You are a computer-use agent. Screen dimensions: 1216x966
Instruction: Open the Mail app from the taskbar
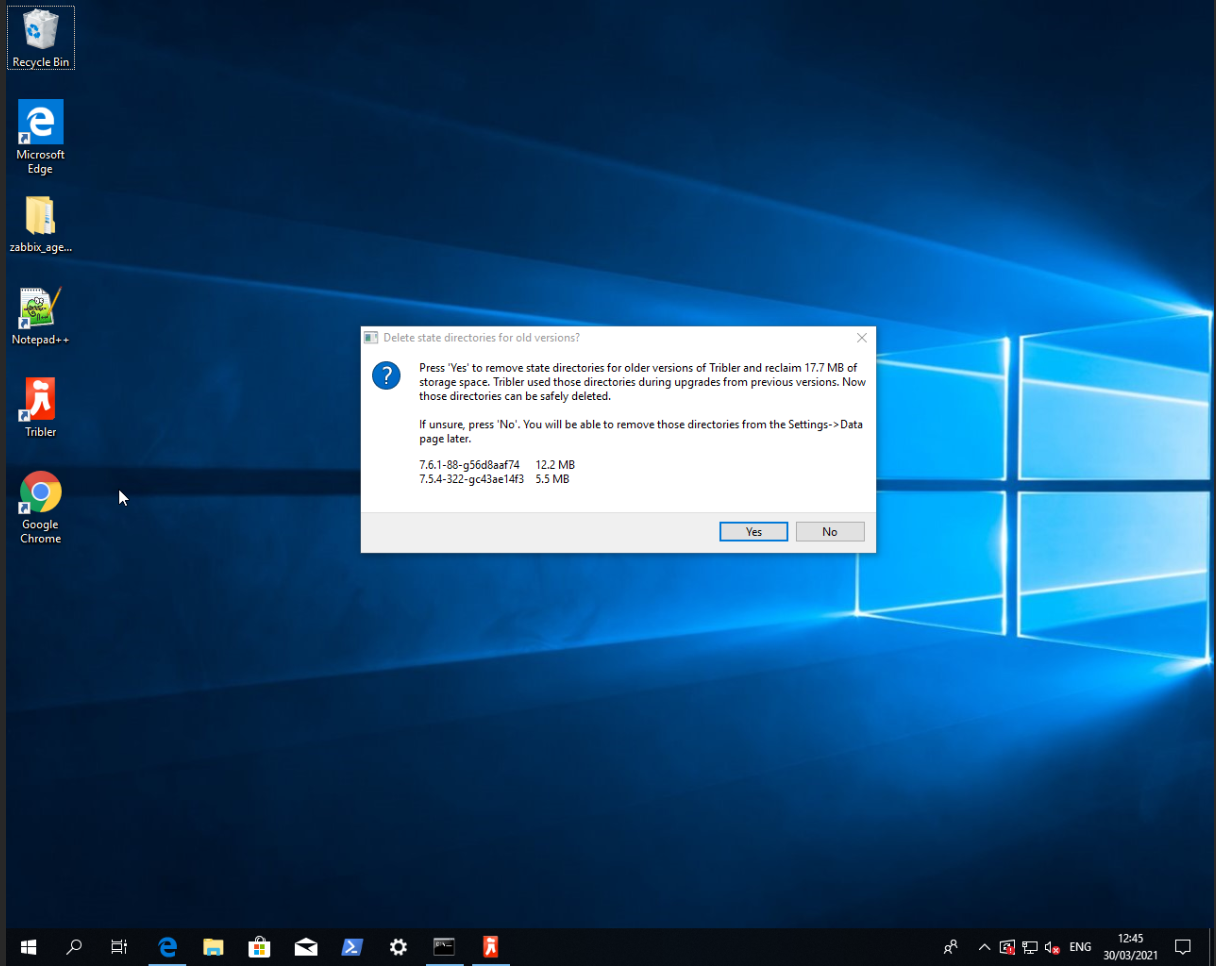point(306,946)
